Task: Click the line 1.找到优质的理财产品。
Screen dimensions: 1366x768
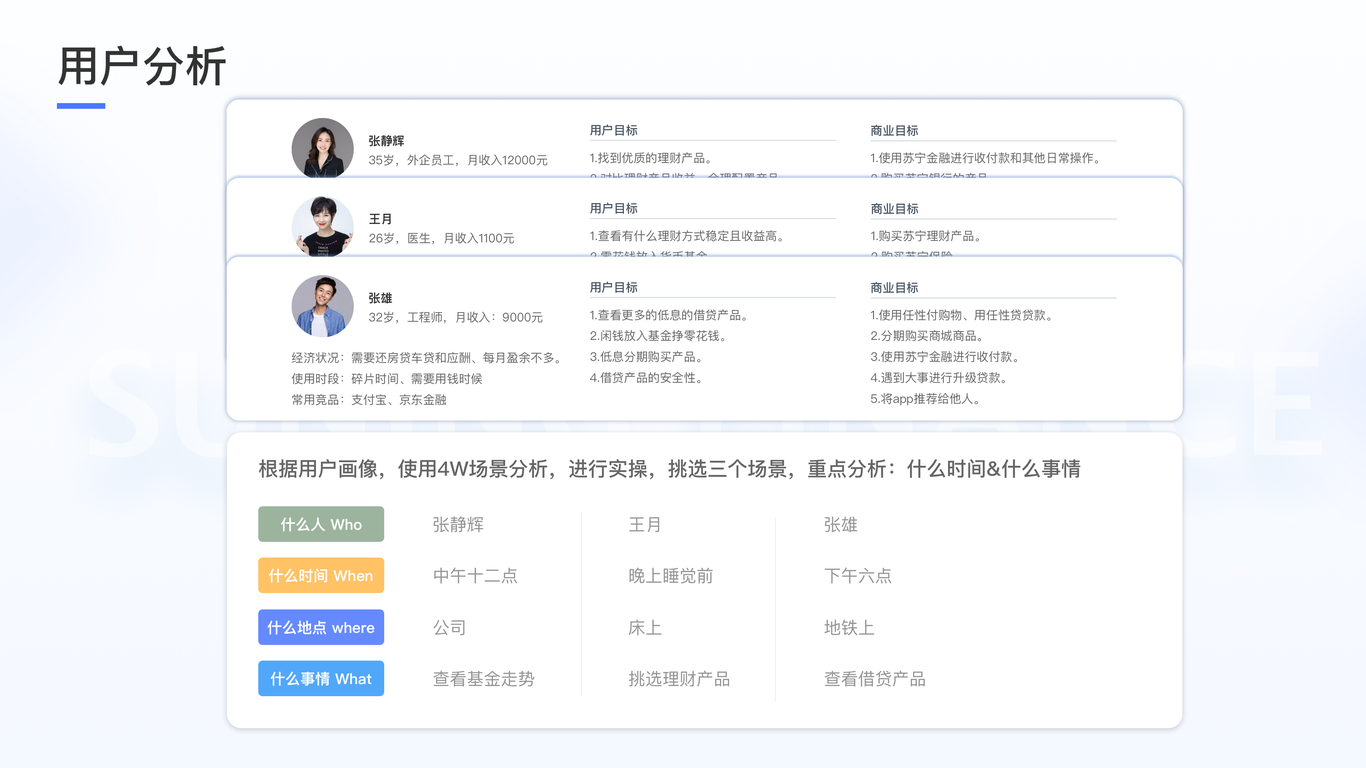Action: coord(651,158)
